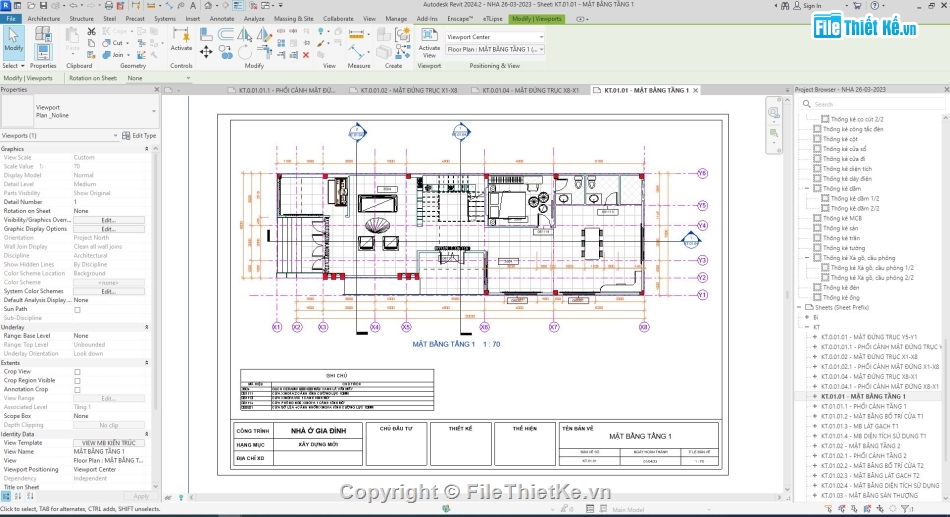Switch to KT.01.01.1 - PHỐI CẢNH MẶT ĐỨ... tab
This screenshot has width=950, height=517.
point(281,90)
